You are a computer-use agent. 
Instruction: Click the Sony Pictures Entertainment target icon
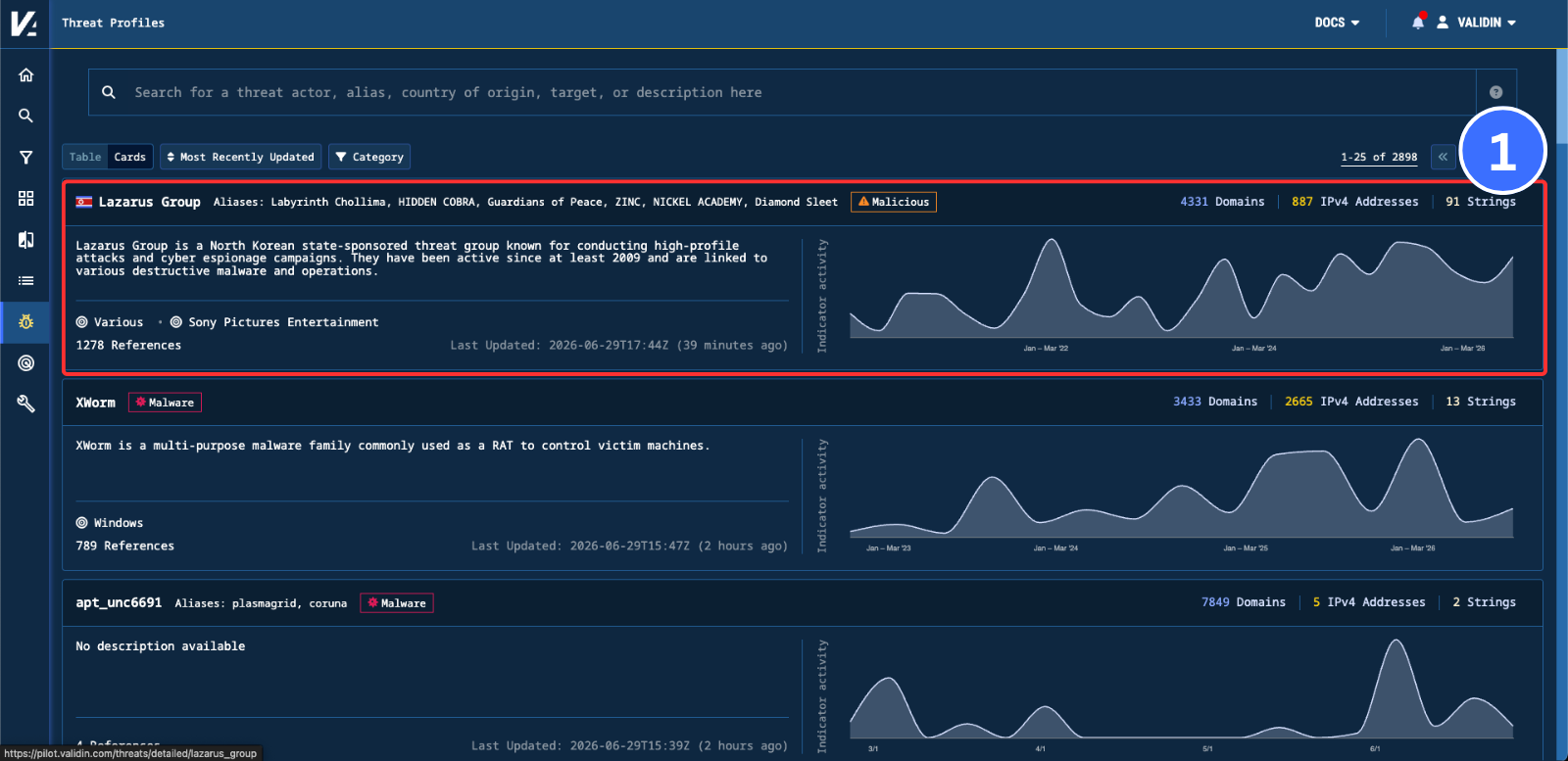click(x=176, y=322)
